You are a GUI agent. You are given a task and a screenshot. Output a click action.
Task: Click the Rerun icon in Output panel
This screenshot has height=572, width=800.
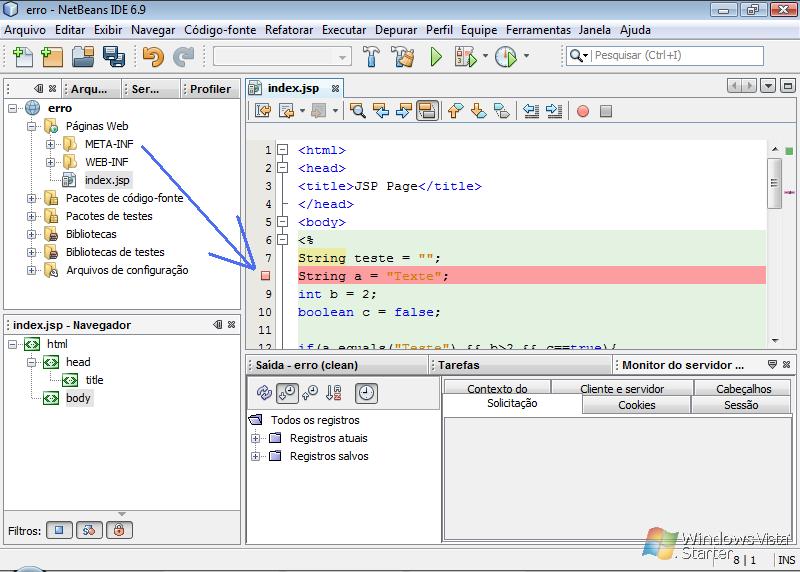coord(264,393)
